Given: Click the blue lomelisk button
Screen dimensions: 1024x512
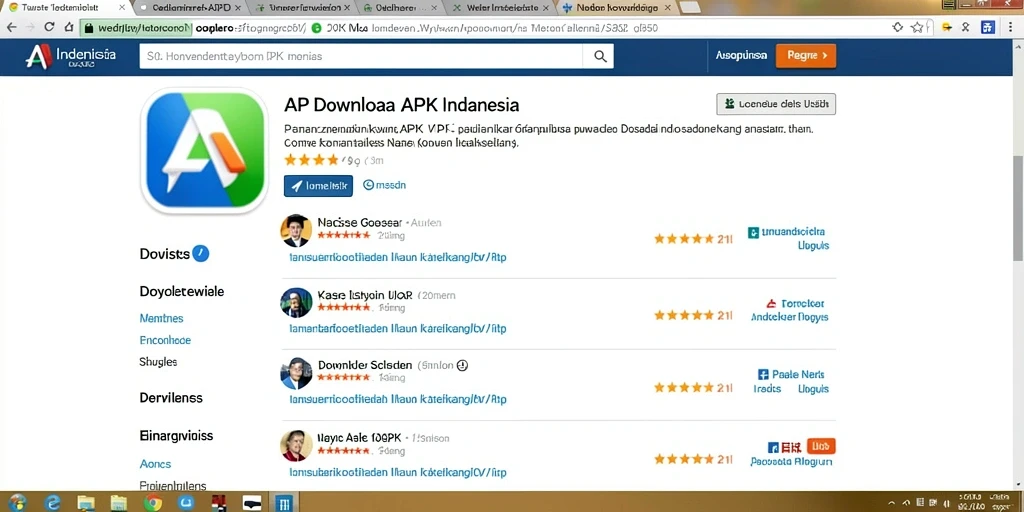Looking at the screenshot, I should 318,185.
